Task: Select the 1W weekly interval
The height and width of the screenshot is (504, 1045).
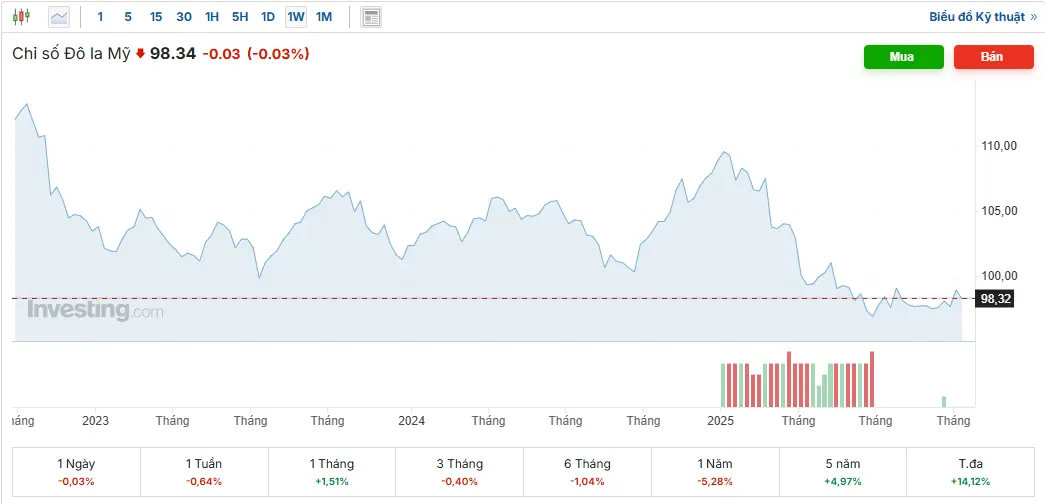Action: (296, 17)
